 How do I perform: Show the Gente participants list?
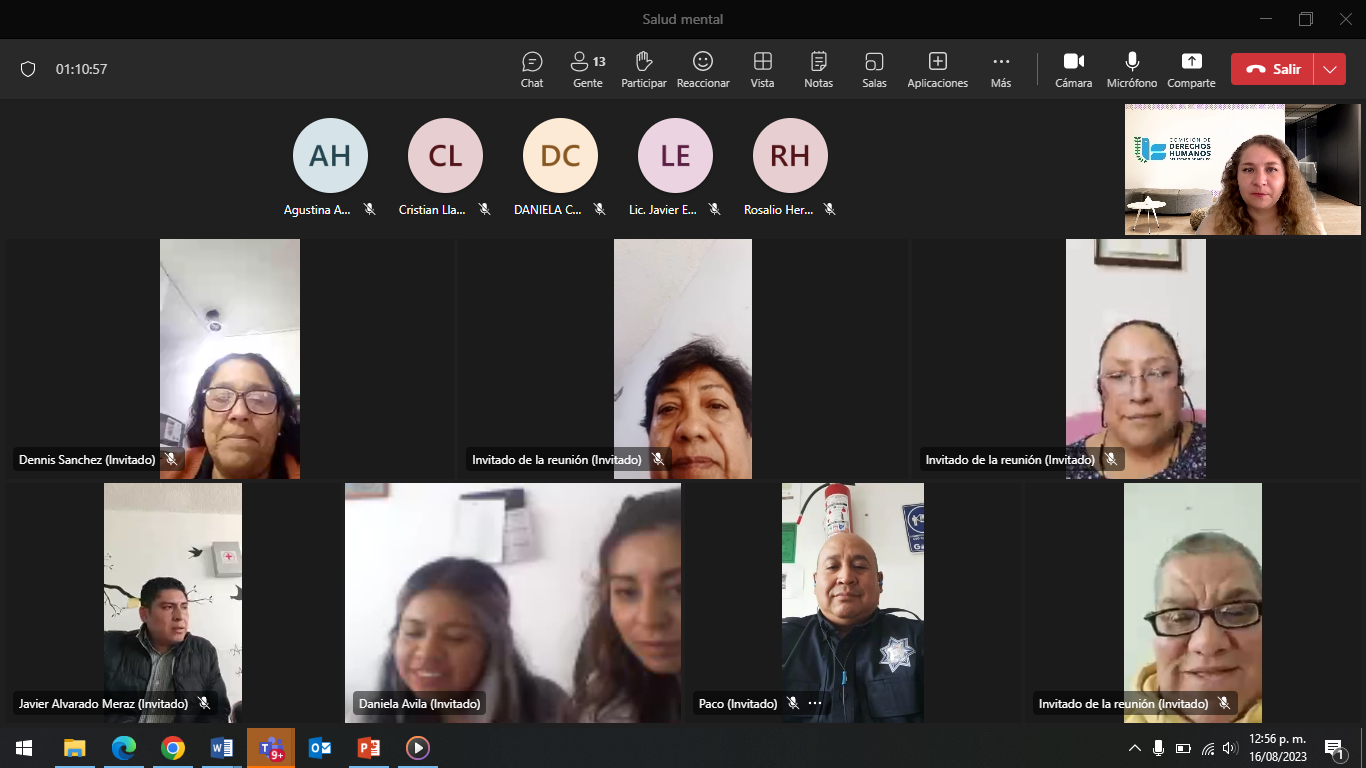[x=587, y=69]
